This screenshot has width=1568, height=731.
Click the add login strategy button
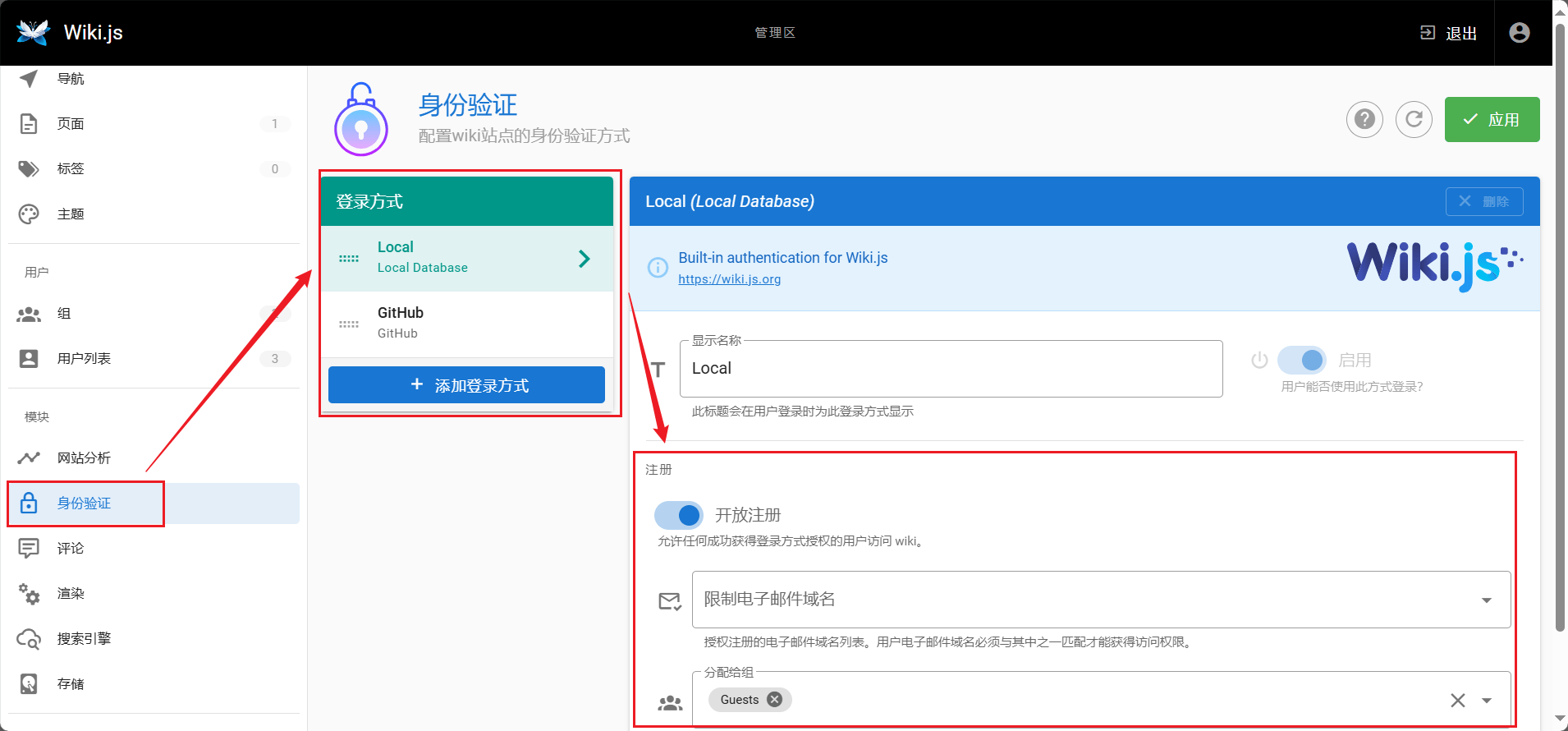[466, 385]
